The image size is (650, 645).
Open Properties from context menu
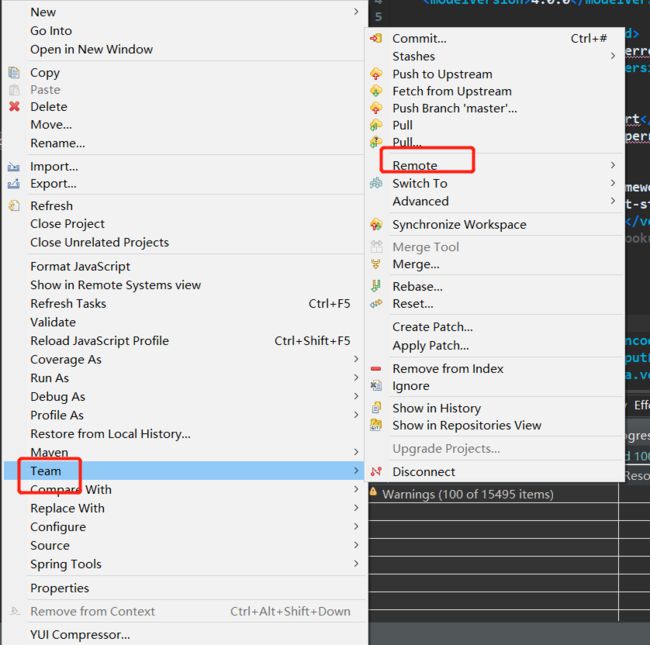[60, 588]
